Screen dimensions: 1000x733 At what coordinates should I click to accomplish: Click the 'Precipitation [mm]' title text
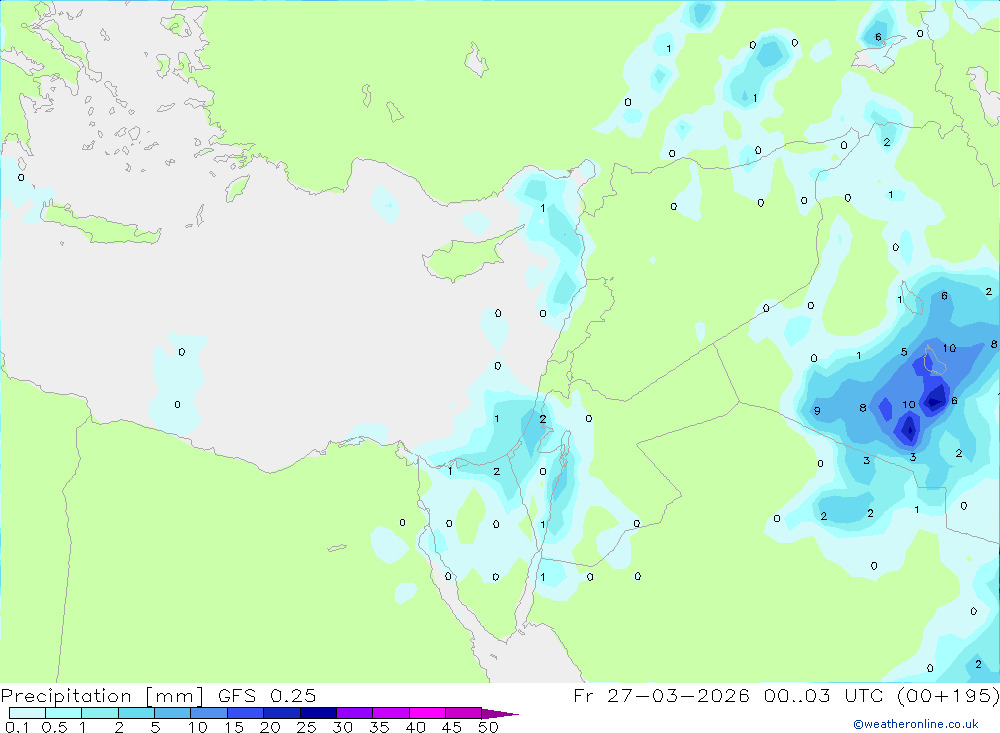(x=102, y=696)
